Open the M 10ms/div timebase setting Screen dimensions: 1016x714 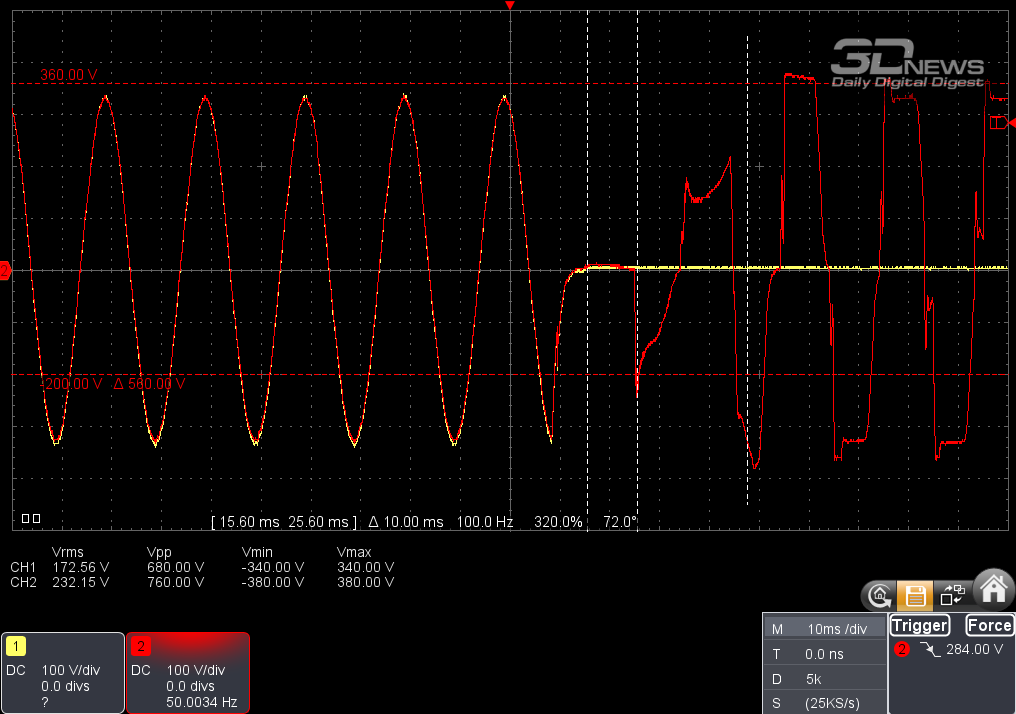[x=824, y=628]
